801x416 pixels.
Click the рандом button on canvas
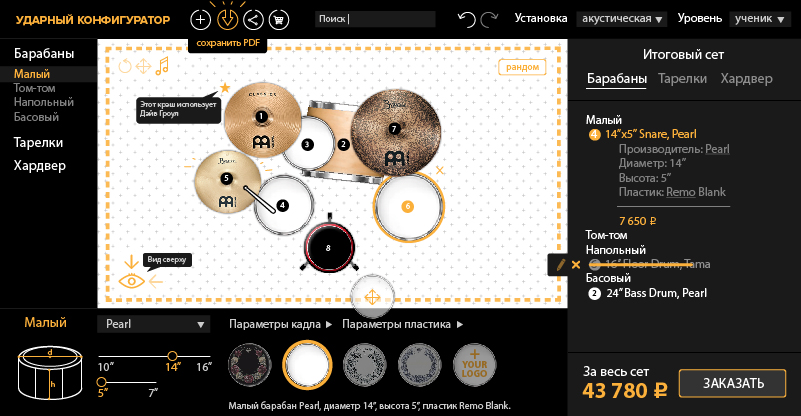coord(522,67)
